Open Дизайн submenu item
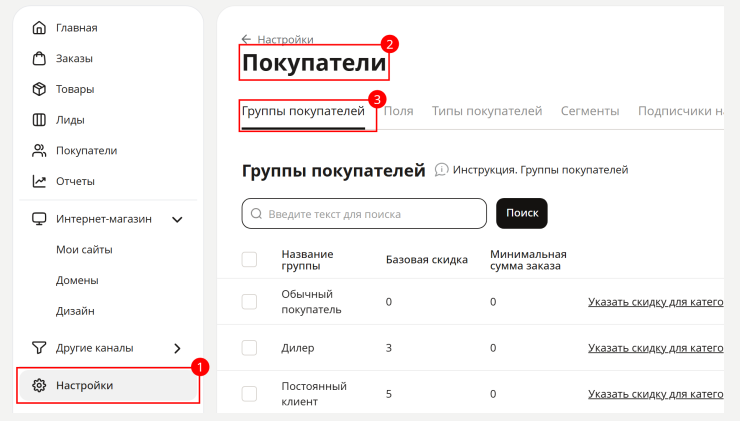The width and height of the screenshot is (740, 421). pyautogui.click(x=75, y=311)
